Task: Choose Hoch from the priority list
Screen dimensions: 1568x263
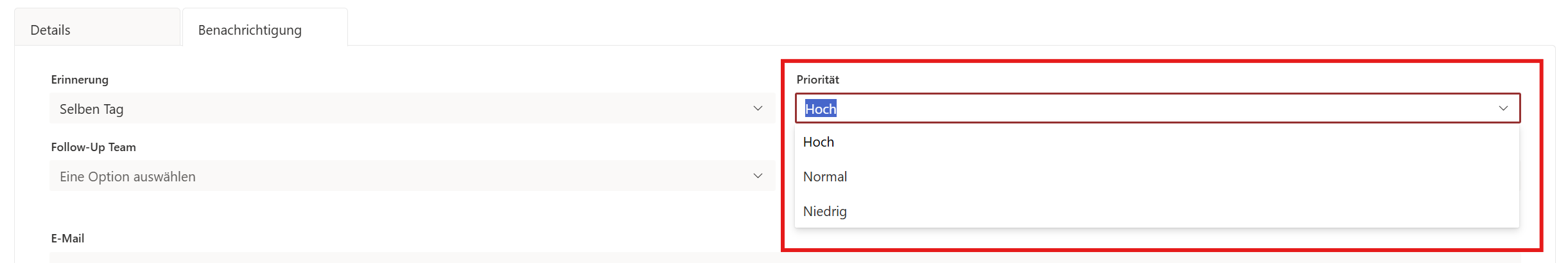Action: pyautogui.click(x=819, y=142)
